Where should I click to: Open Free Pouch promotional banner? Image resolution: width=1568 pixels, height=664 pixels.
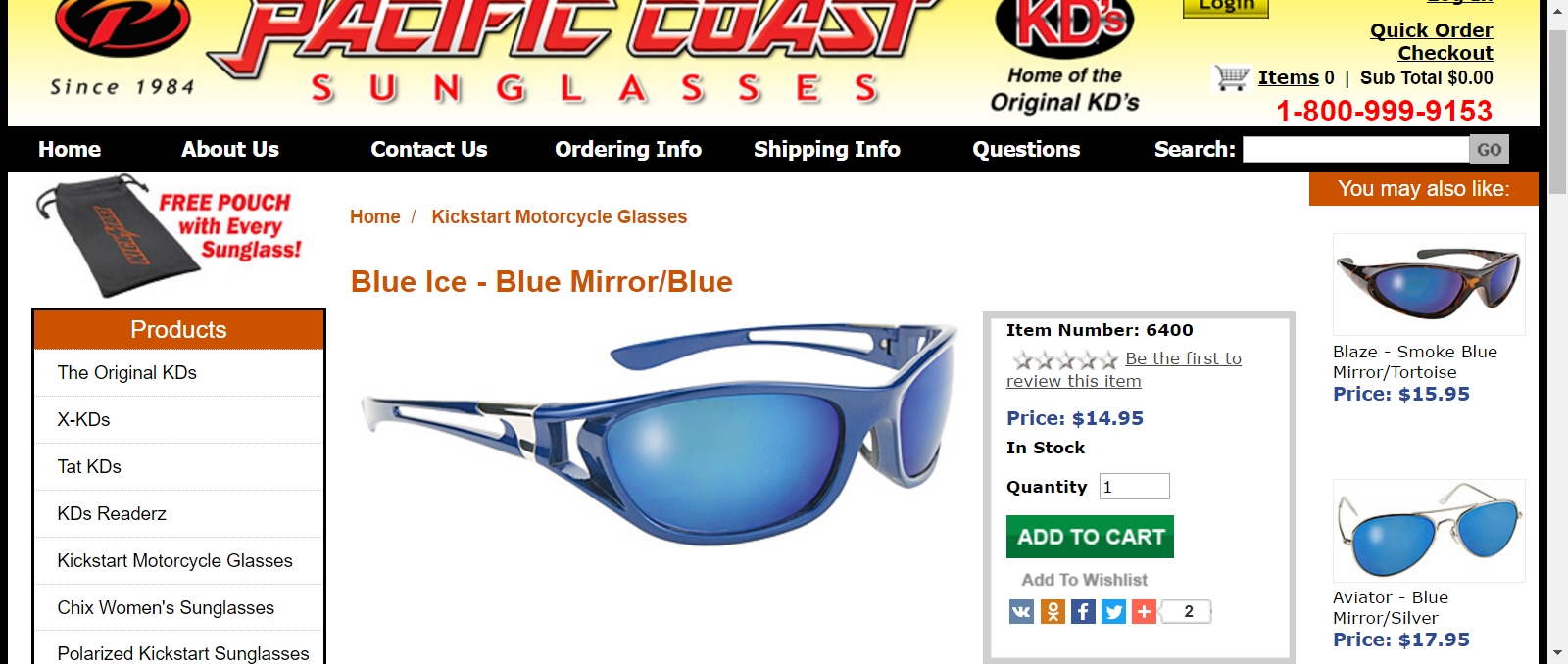pos(169,235)
